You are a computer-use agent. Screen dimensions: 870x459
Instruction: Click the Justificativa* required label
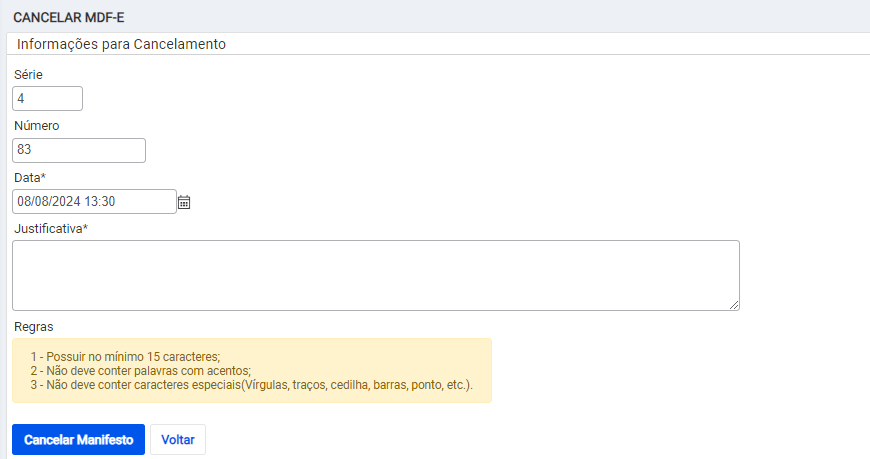click(51, 229)
